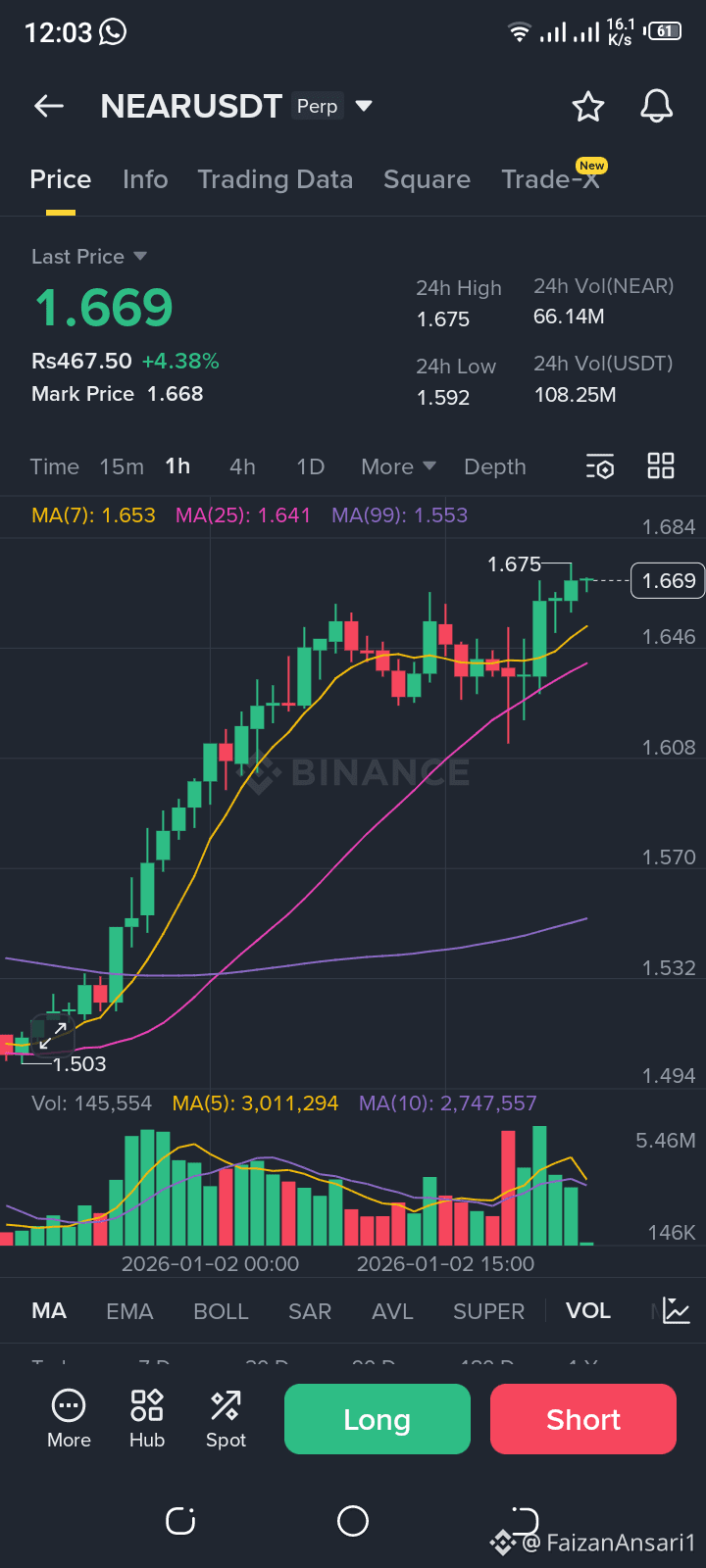The image size is (706, 1568).
Task: Toggle the AVL indicator
Action: (392, 1311)
